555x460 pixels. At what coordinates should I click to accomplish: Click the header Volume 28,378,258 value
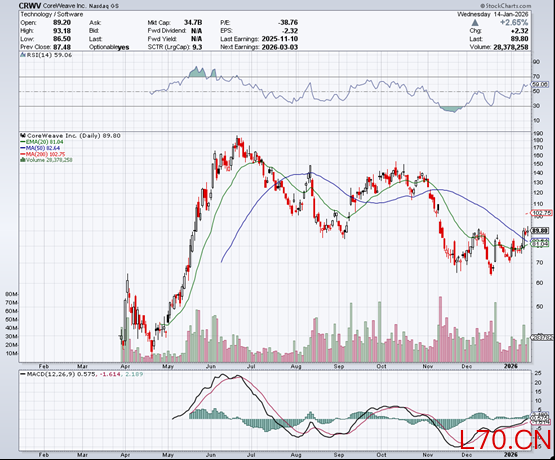click(x=511, y=47)
